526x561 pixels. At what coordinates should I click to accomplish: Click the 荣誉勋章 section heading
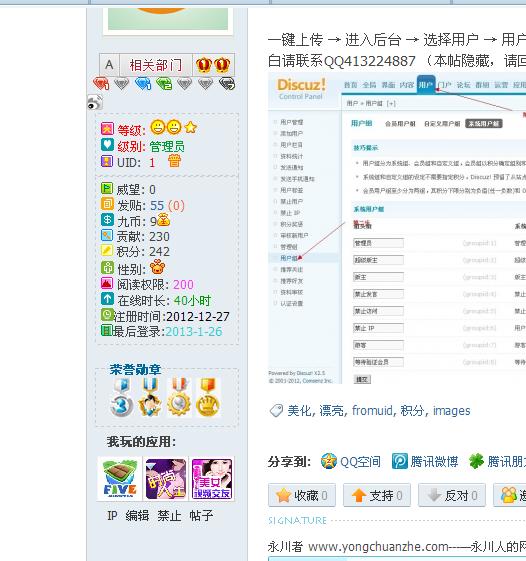135,370
